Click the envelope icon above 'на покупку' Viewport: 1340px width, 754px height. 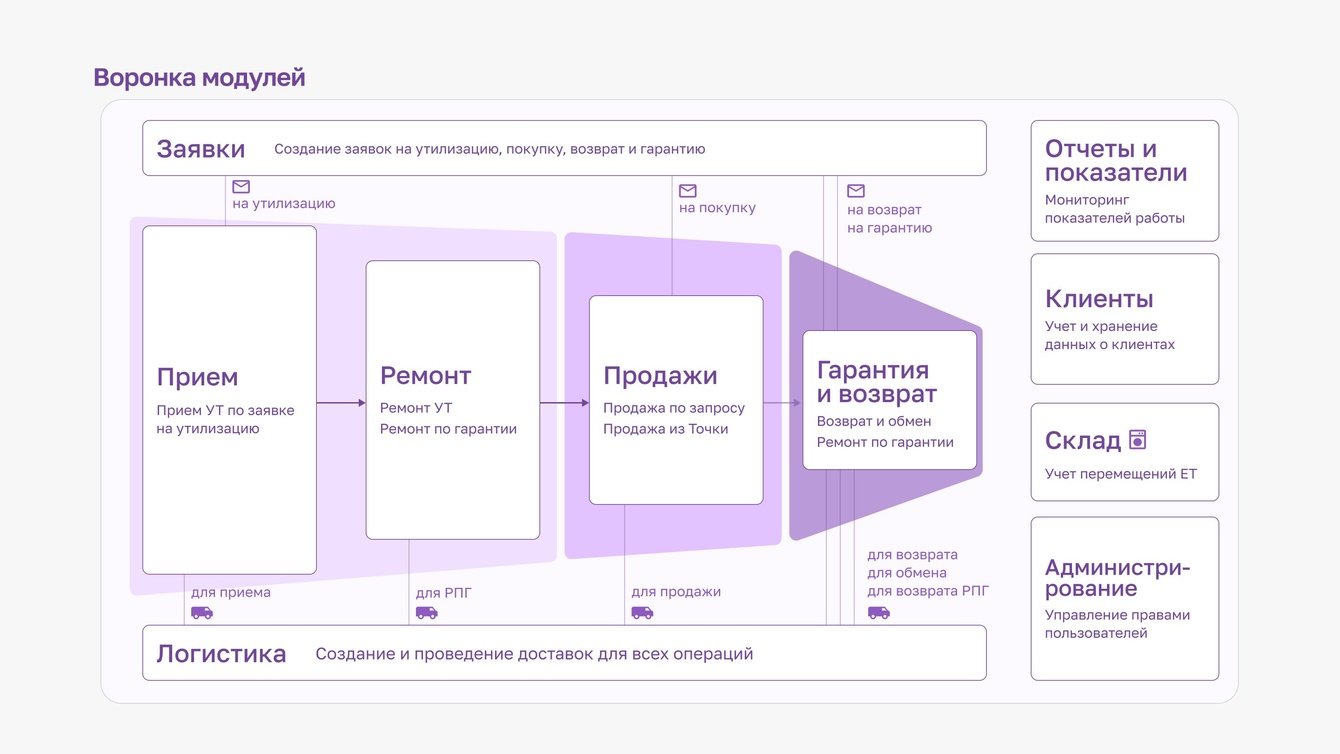point(688,191)
